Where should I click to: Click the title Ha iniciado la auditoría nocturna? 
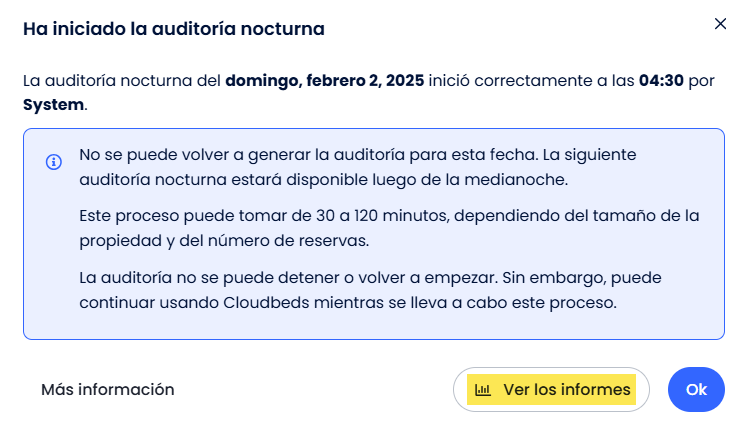174,29
